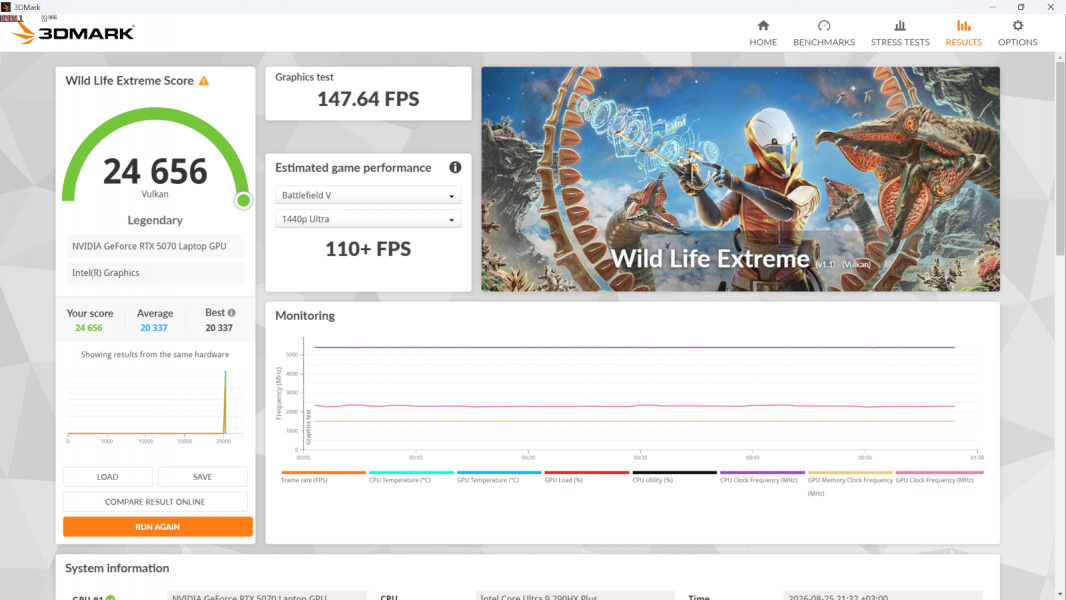Click the Monitoring heading

(305, 316)
